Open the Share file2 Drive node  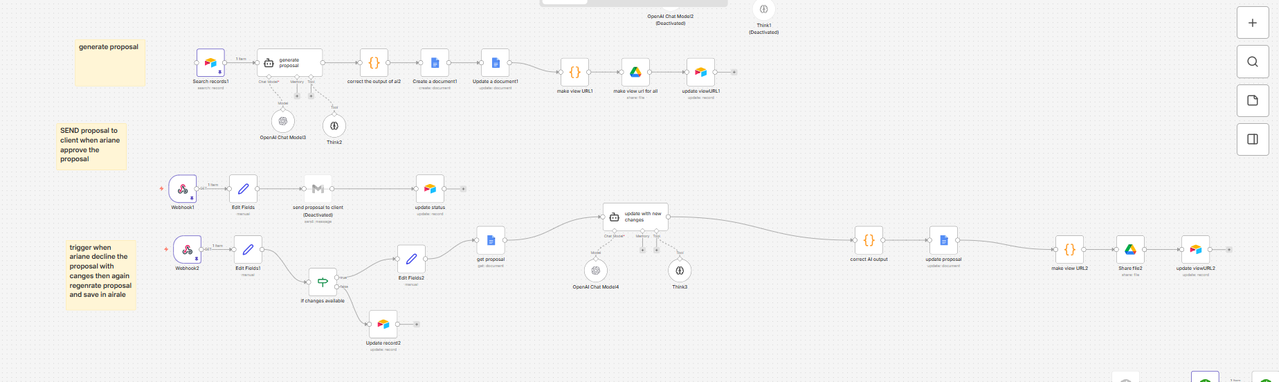click(1130, 249)
